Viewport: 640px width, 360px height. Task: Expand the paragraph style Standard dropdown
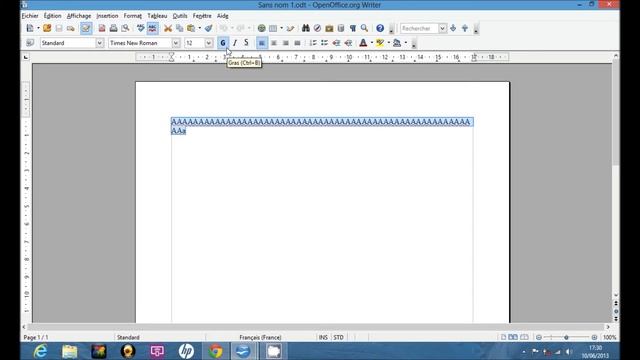[x=100, y=43]
